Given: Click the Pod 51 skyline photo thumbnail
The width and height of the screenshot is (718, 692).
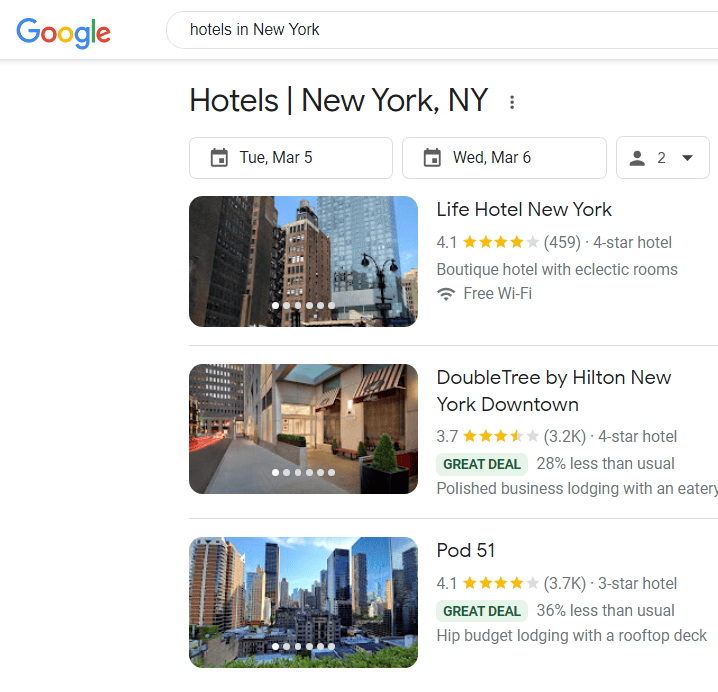Looking at the screenshot, I should pos(303,602).
